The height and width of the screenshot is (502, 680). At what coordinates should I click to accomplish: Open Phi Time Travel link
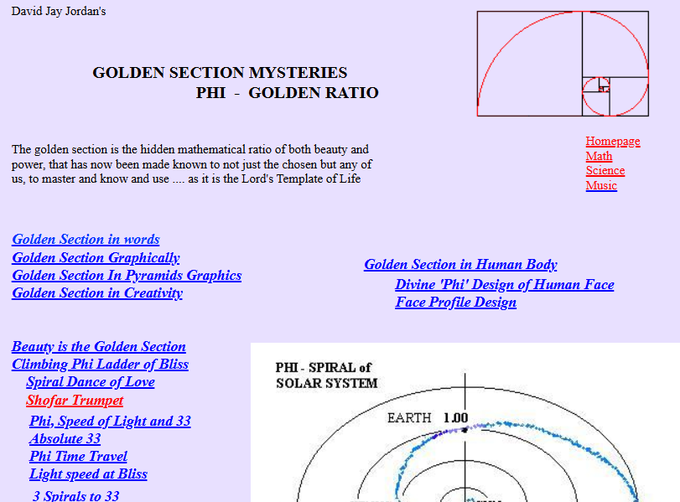click(78, 456)
